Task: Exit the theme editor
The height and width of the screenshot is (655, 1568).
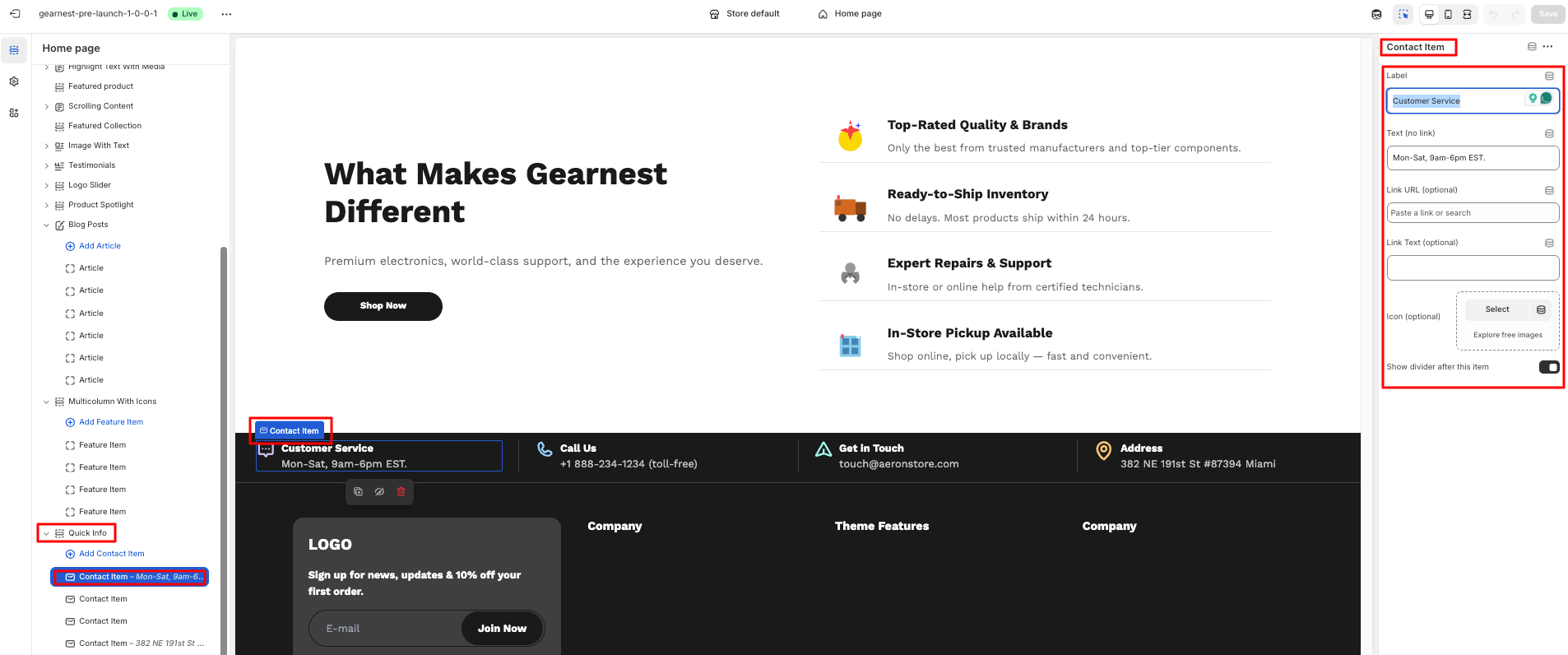Action: [x=15, y=14]
